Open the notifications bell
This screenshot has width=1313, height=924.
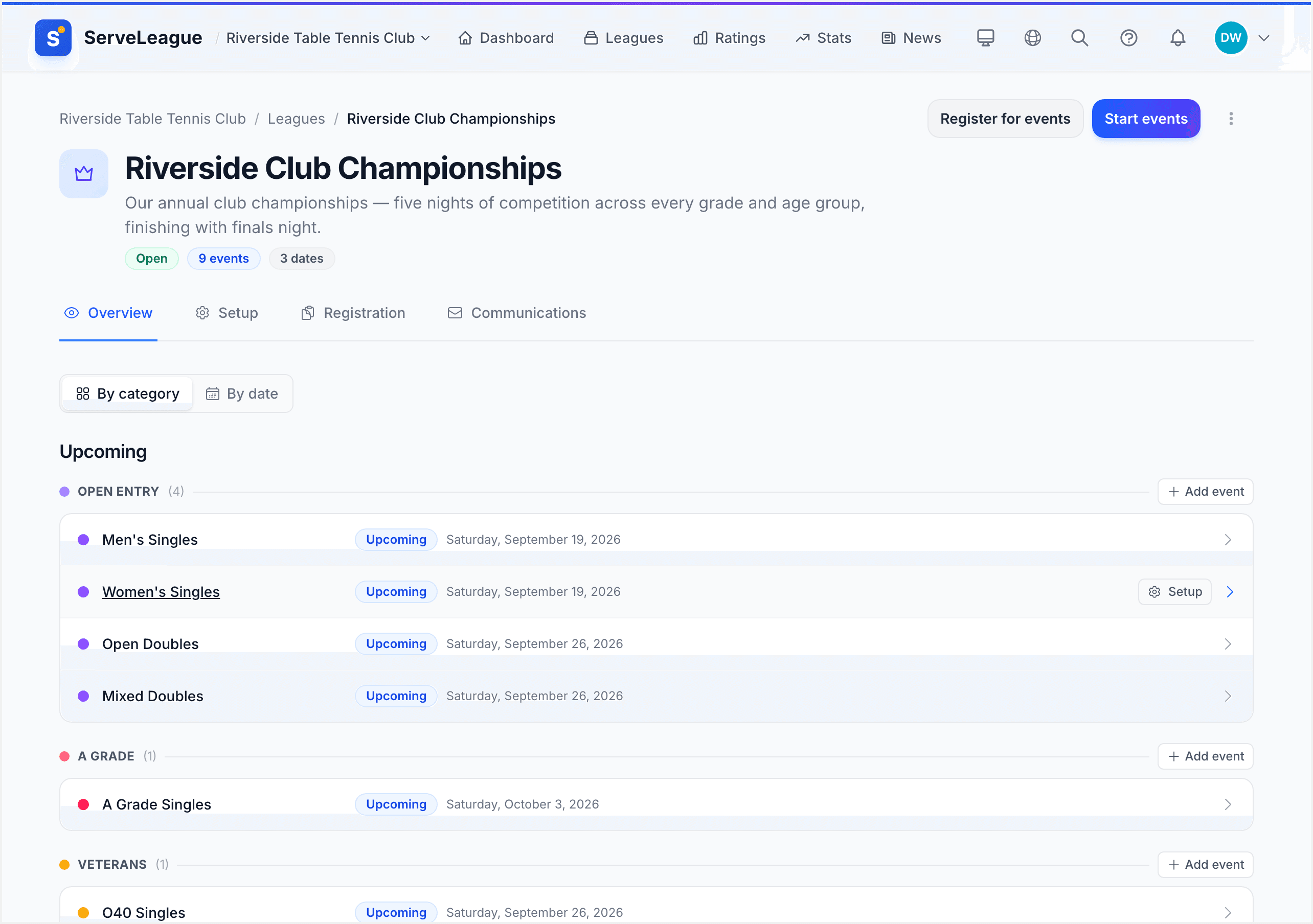(1178, 38)
